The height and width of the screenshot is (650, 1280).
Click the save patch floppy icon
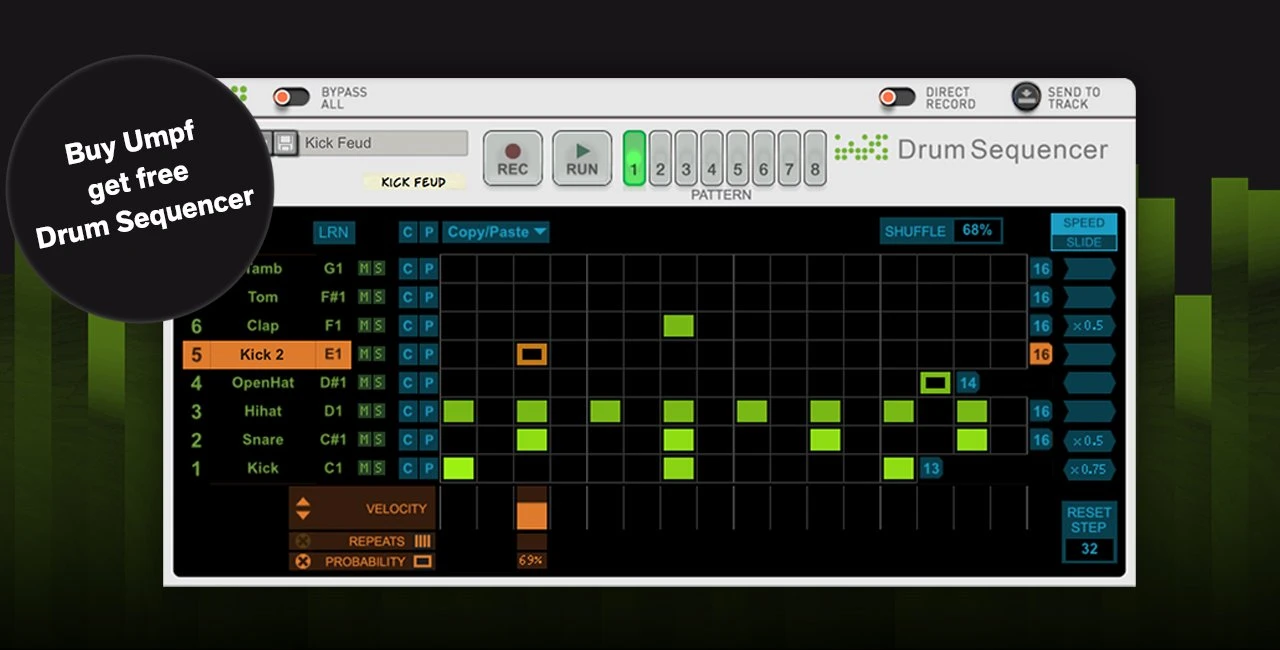(285, 144)
